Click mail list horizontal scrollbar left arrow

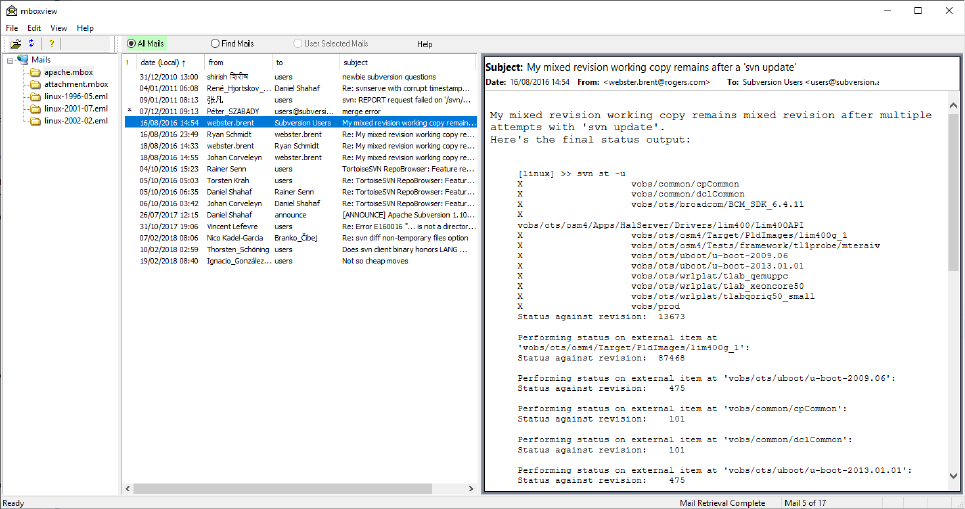(128, 489)
